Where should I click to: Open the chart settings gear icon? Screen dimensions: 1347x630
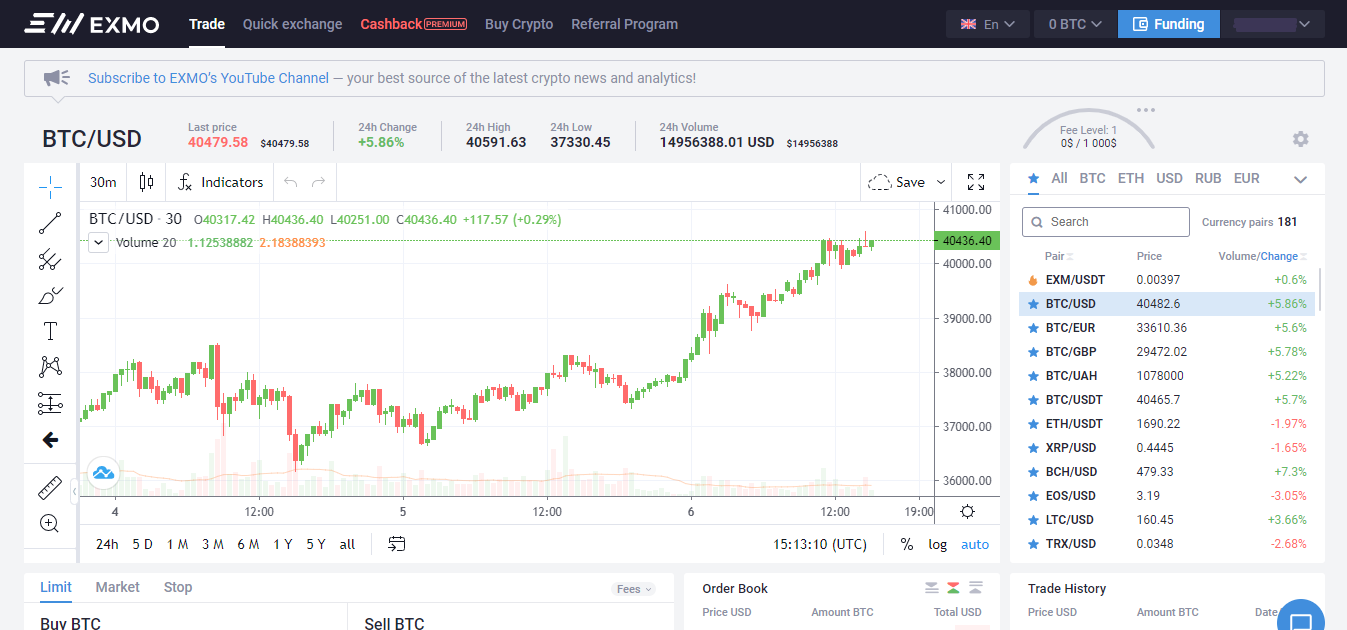pos(967,512)
